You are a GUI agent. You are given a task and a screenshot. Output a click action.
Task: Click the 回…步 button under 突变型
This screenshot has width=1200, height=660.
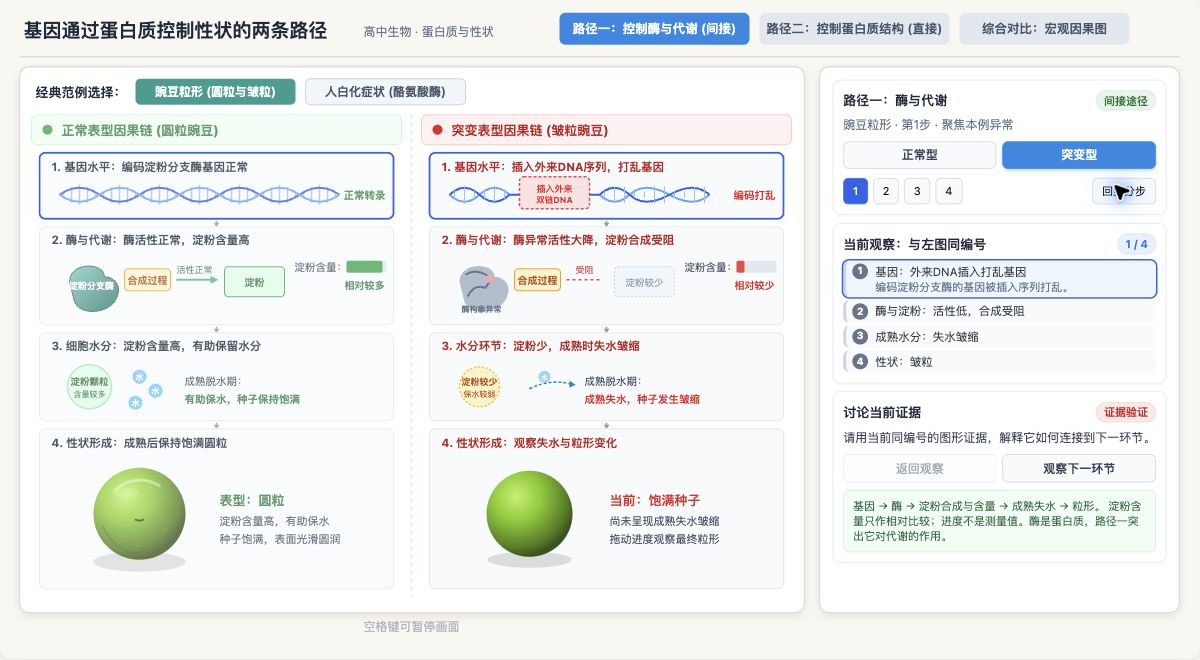coord(1124,191)
